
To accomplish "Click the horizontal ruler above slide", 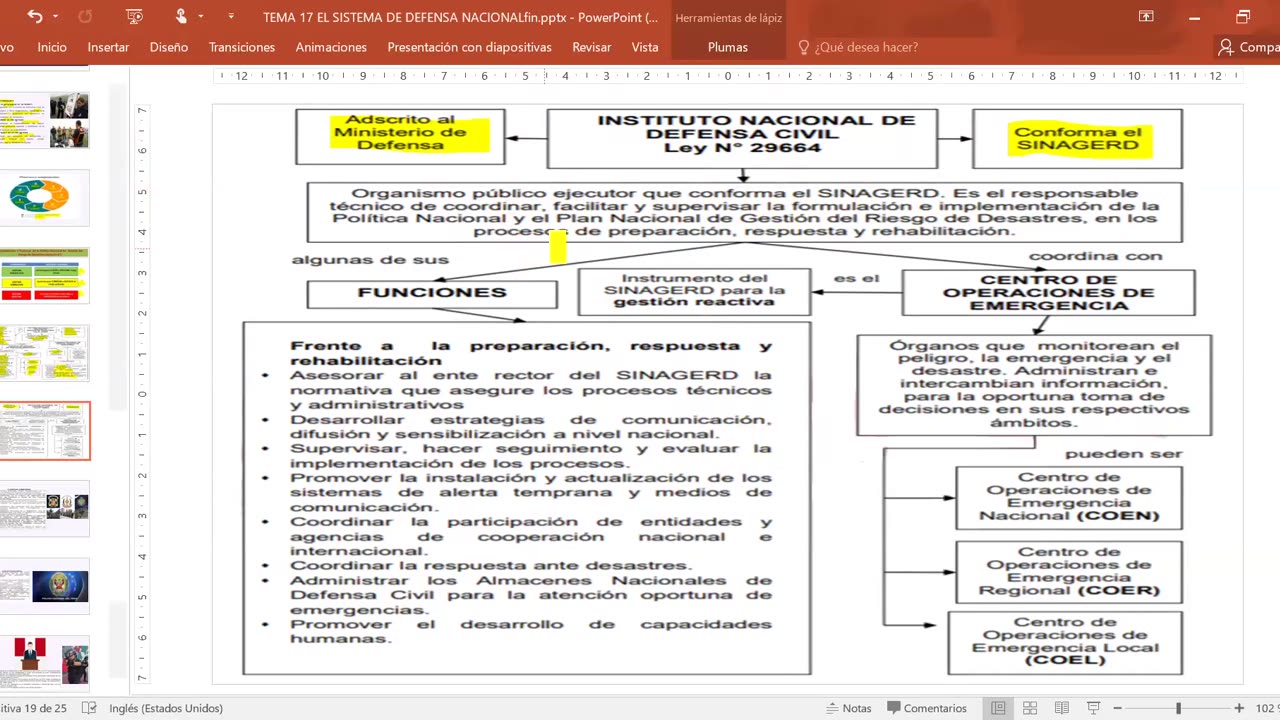I will (730, 76).
